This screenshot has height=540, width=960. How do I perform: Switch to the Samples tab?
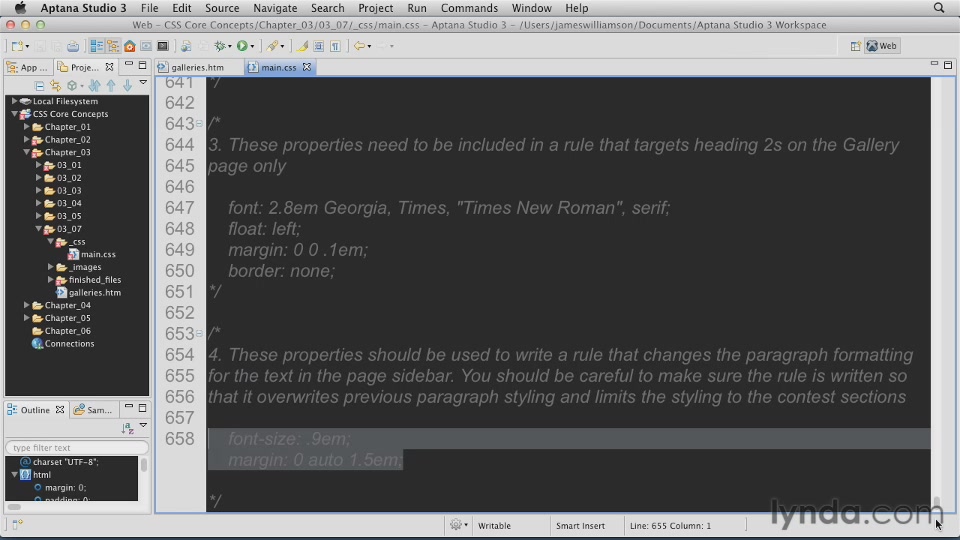pos(93,410)
